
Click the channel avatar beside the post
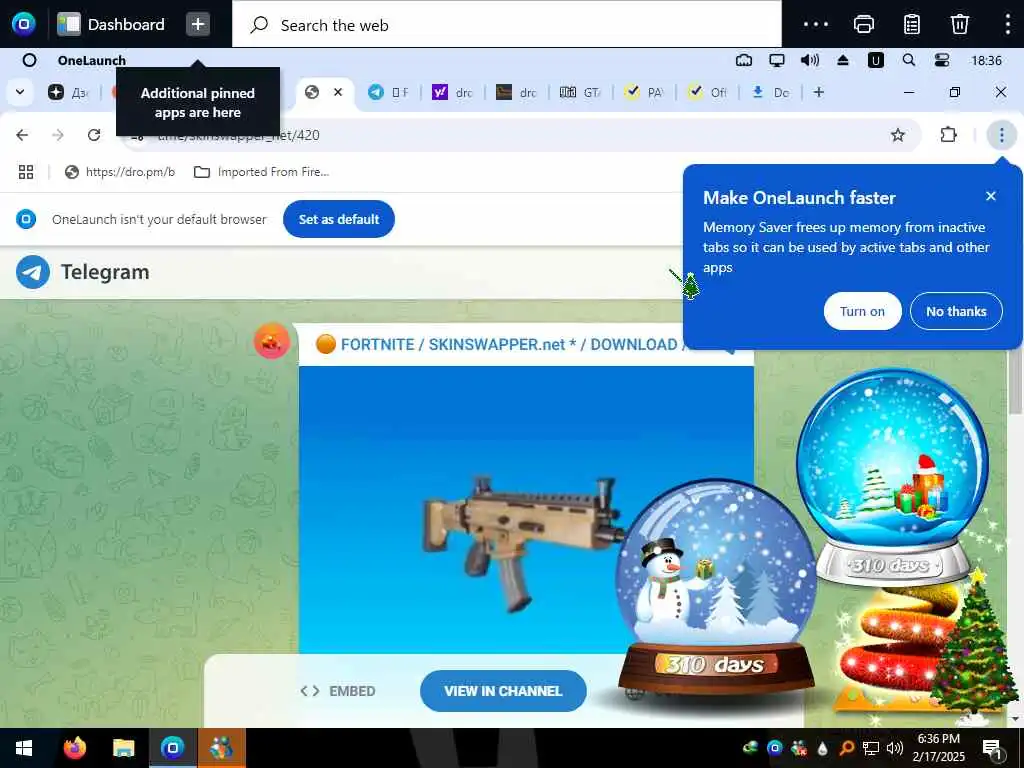click(x=272, y=341)
